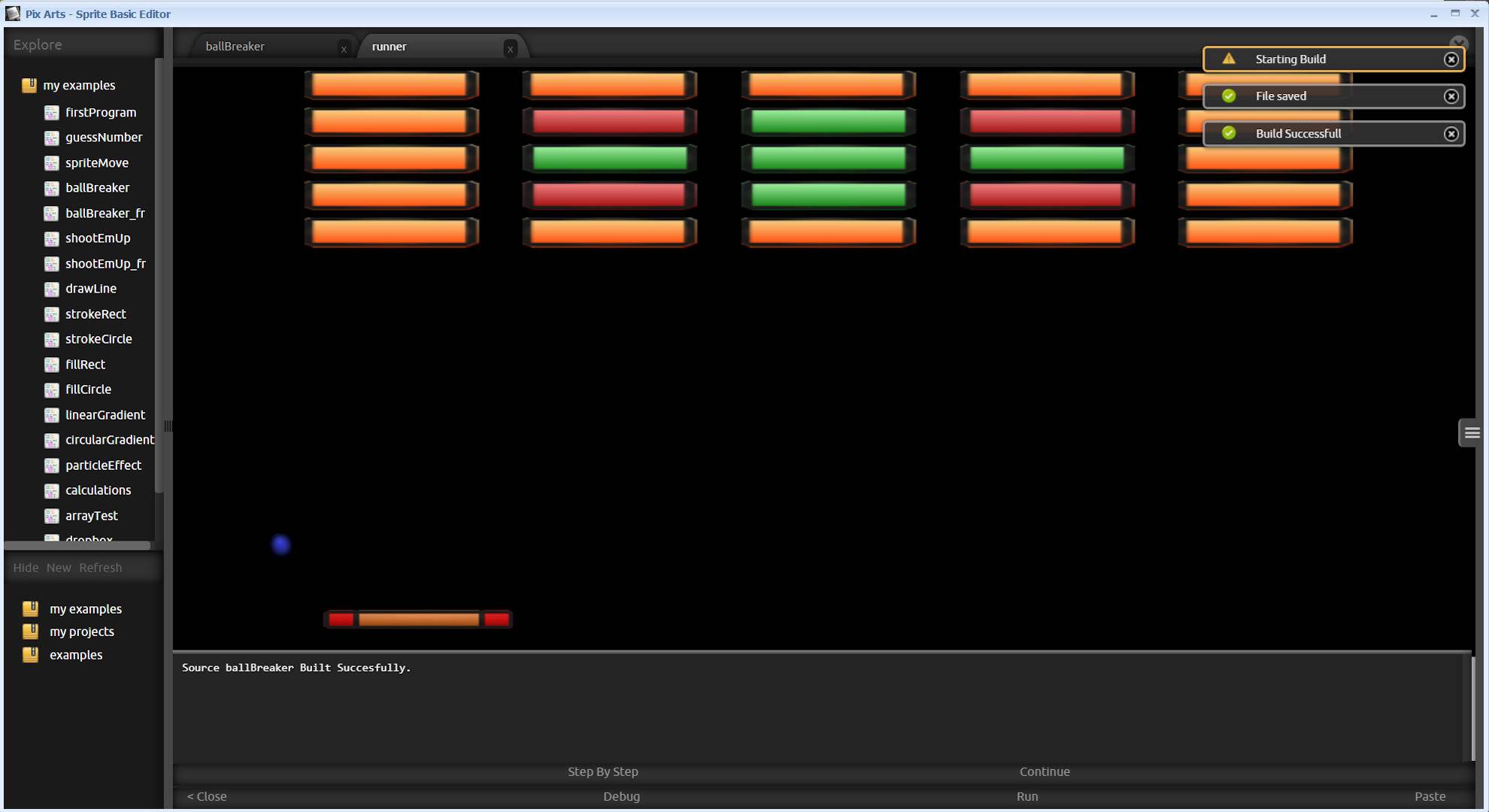The image size is (1489, 812).
Task: Click the Explore panel horizontal scrollbar
Action: click(77, 545)
